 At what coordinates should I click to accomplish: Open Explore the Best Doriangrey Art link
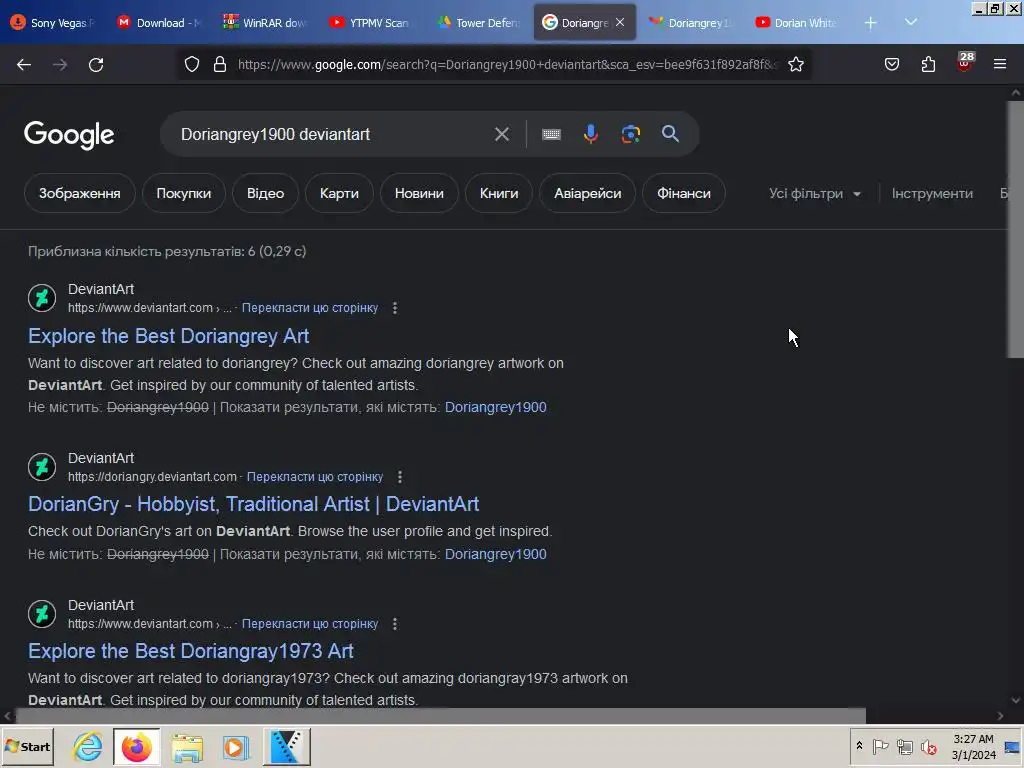(168, 336)
